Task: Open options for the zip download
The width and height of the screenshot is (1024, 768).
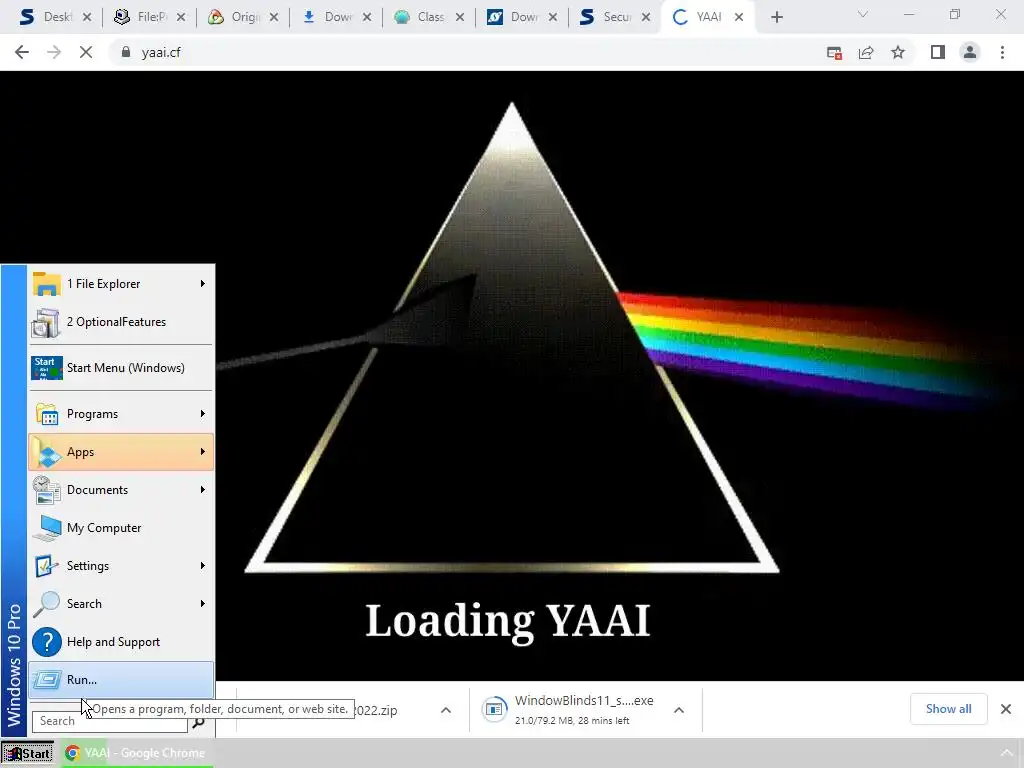Action: point(446,710)
